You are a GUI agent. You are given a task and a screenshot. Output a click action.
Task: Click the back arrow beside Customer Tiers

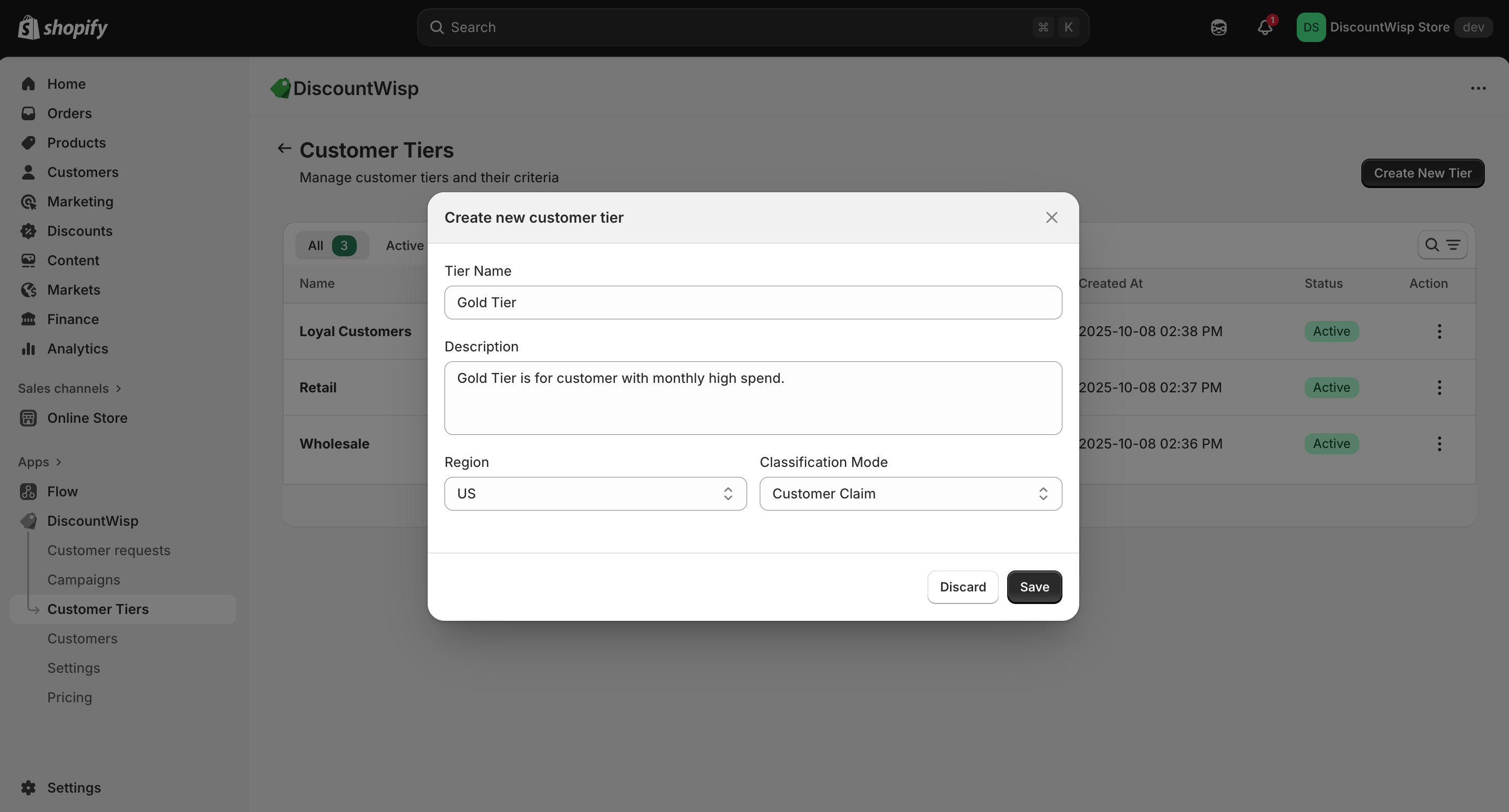click(x=284, y=149)
